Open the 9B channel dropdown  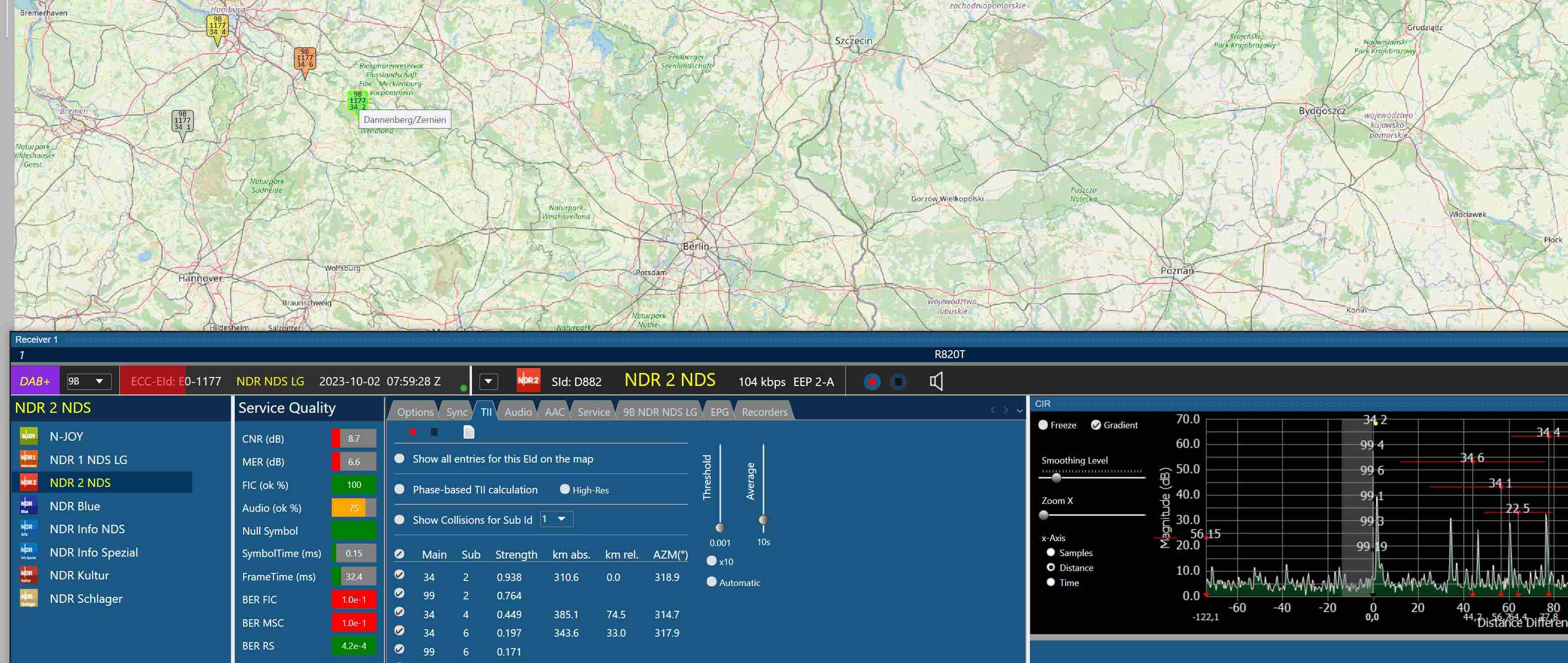click(89, 381)
